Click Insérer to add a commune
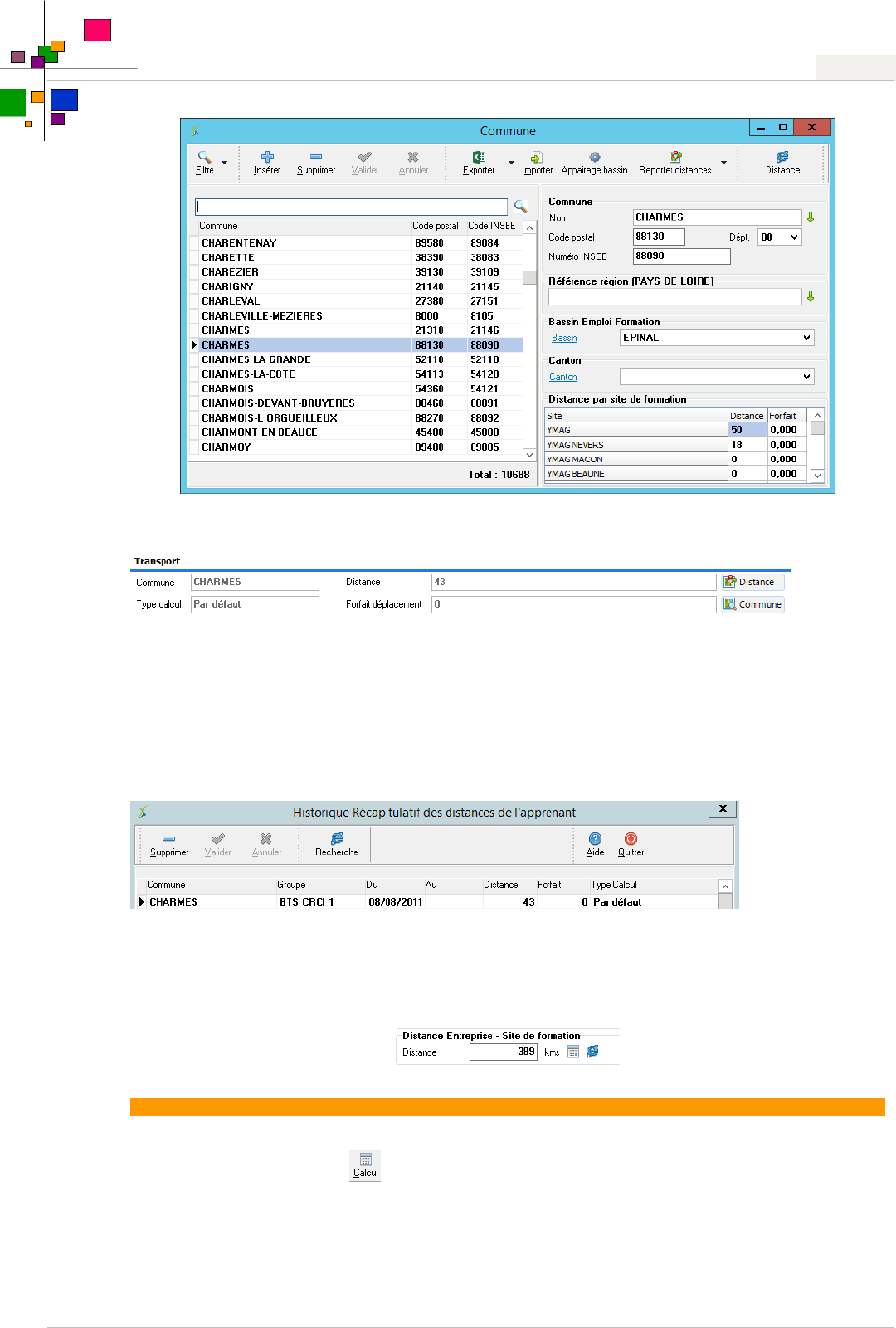Image resolution: width=896 pixels, height=1328 pixels. click(266, 163)
